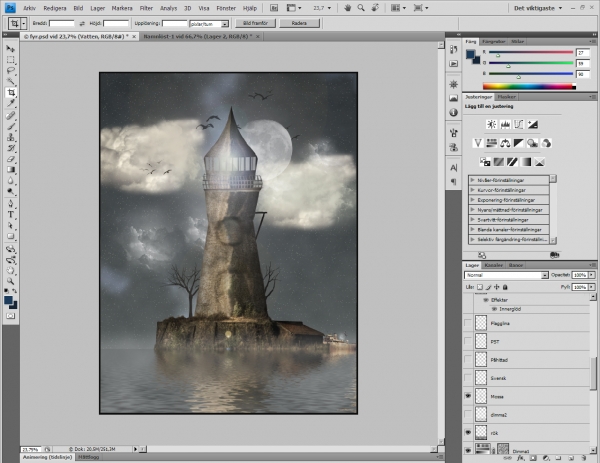
Task: Select the Rectangular Marquee tool
Action: [x=10, y=60]
